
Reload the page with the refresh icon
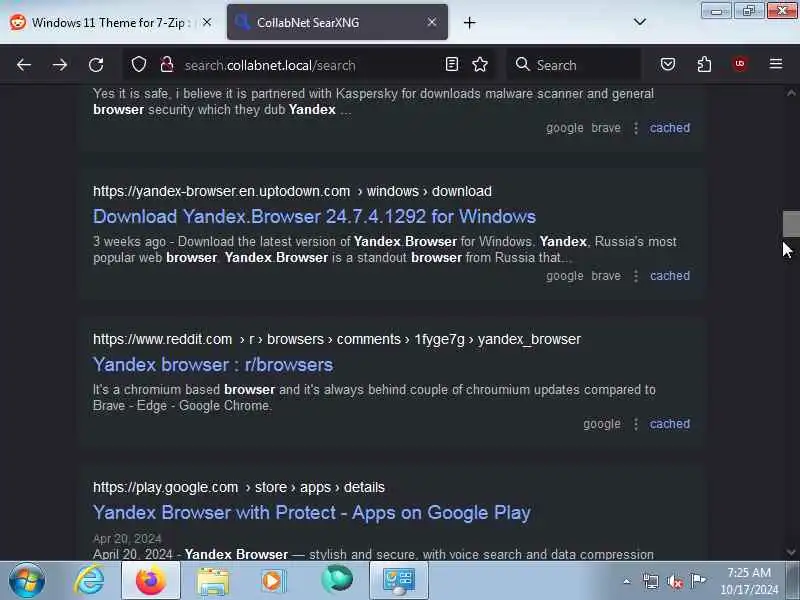pyautogui.click(x=96, y=65)
